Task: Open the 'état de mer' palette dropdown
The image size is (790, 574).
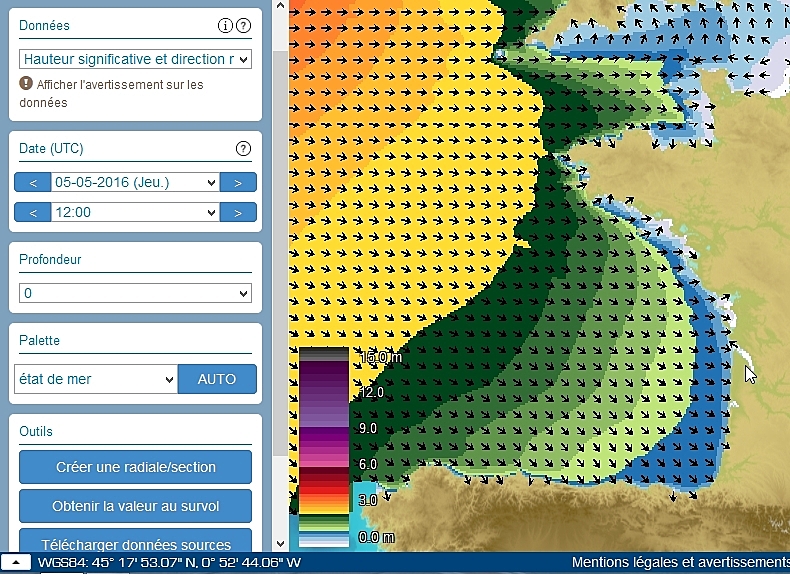Action: click(96, 379)
